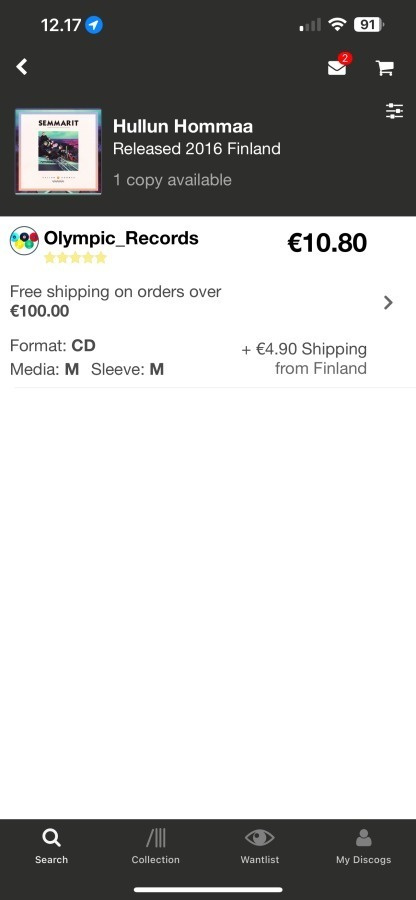View the seller's five-star rating
Image resolution: width=416 pixels, height=900 pixels.
(75, 258)
